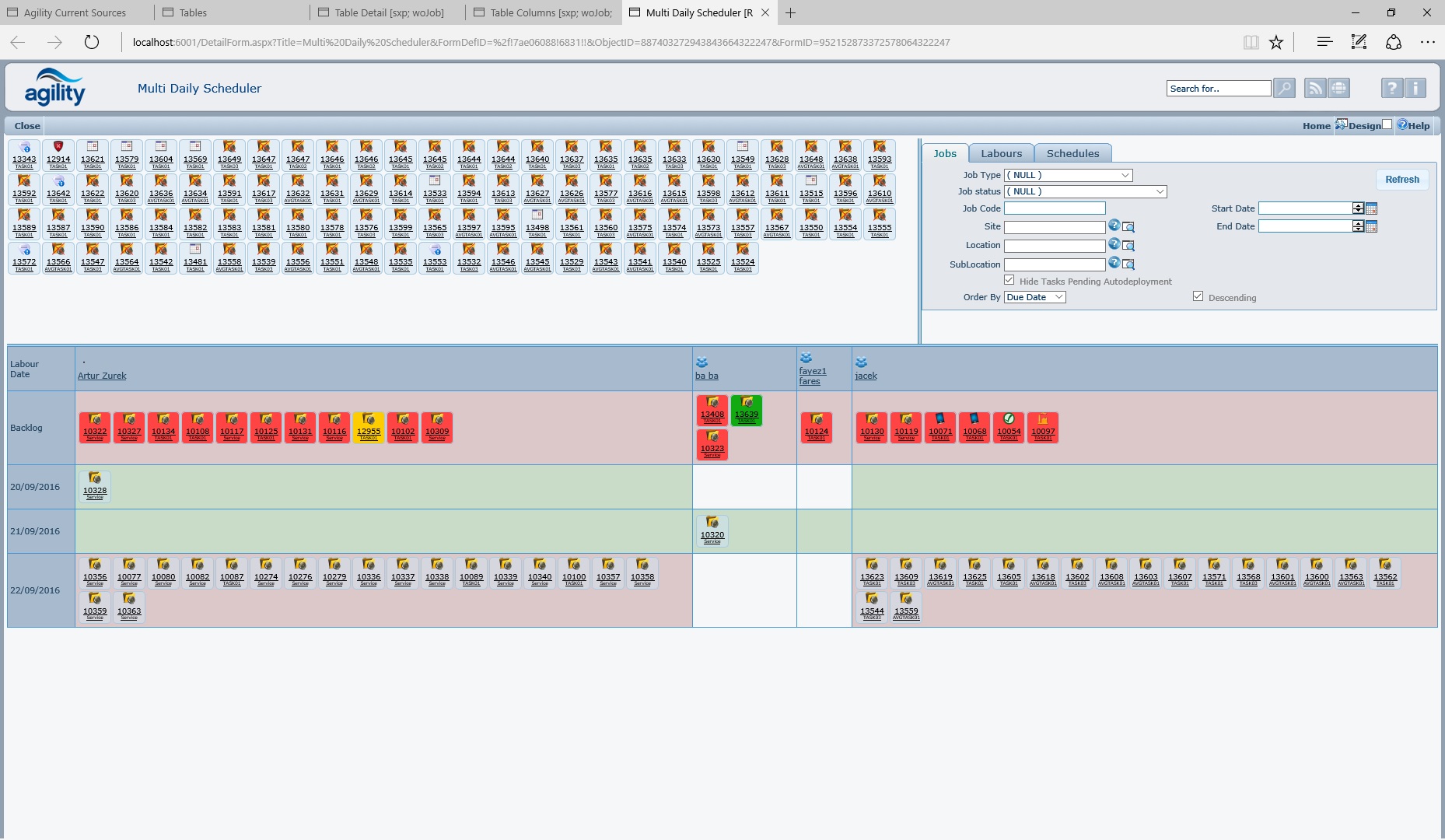
Task: Click the magnifier search icon in header
Action: [1284, 89]
